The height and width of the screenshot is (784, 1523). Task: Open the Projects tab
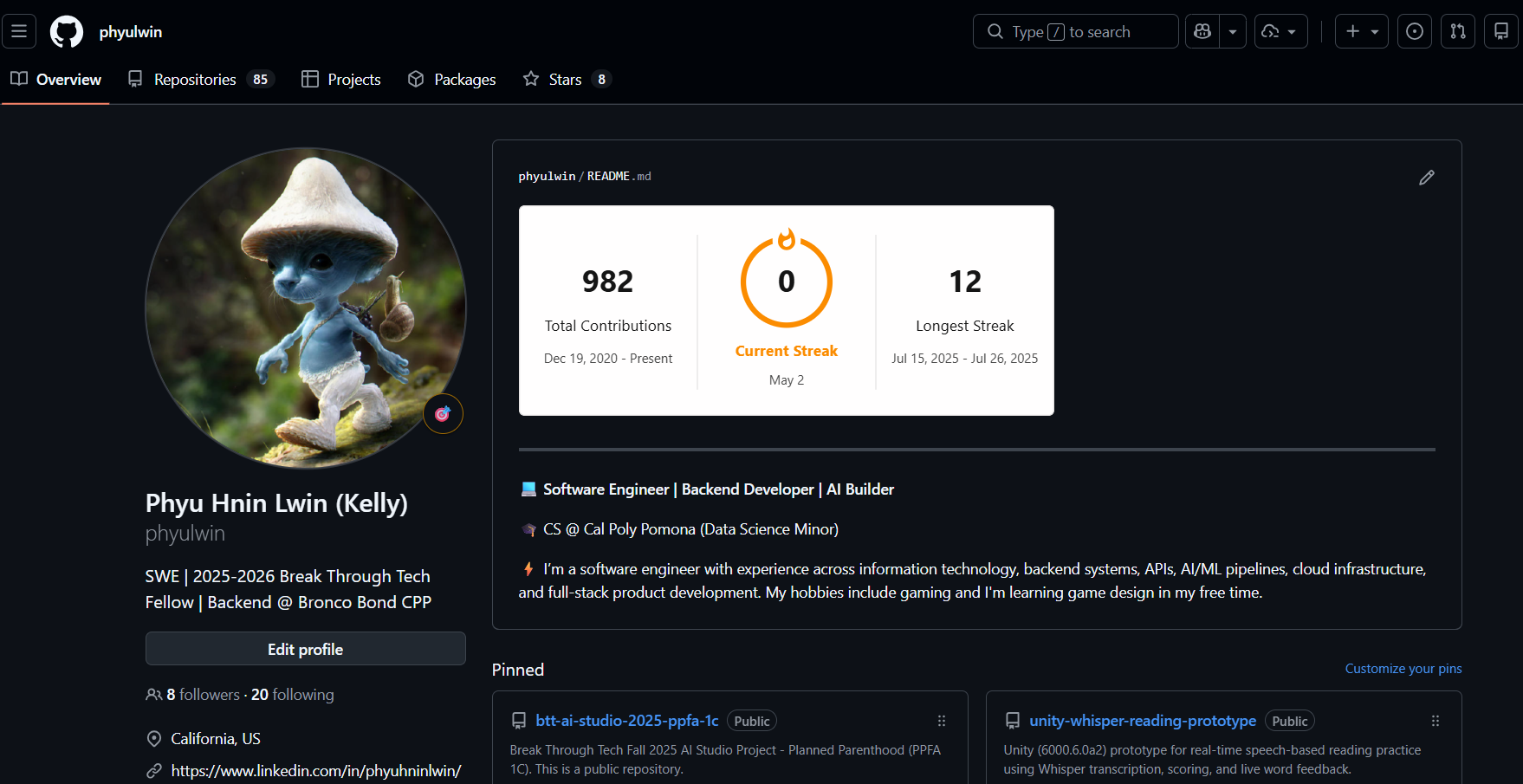pos(341,79)
